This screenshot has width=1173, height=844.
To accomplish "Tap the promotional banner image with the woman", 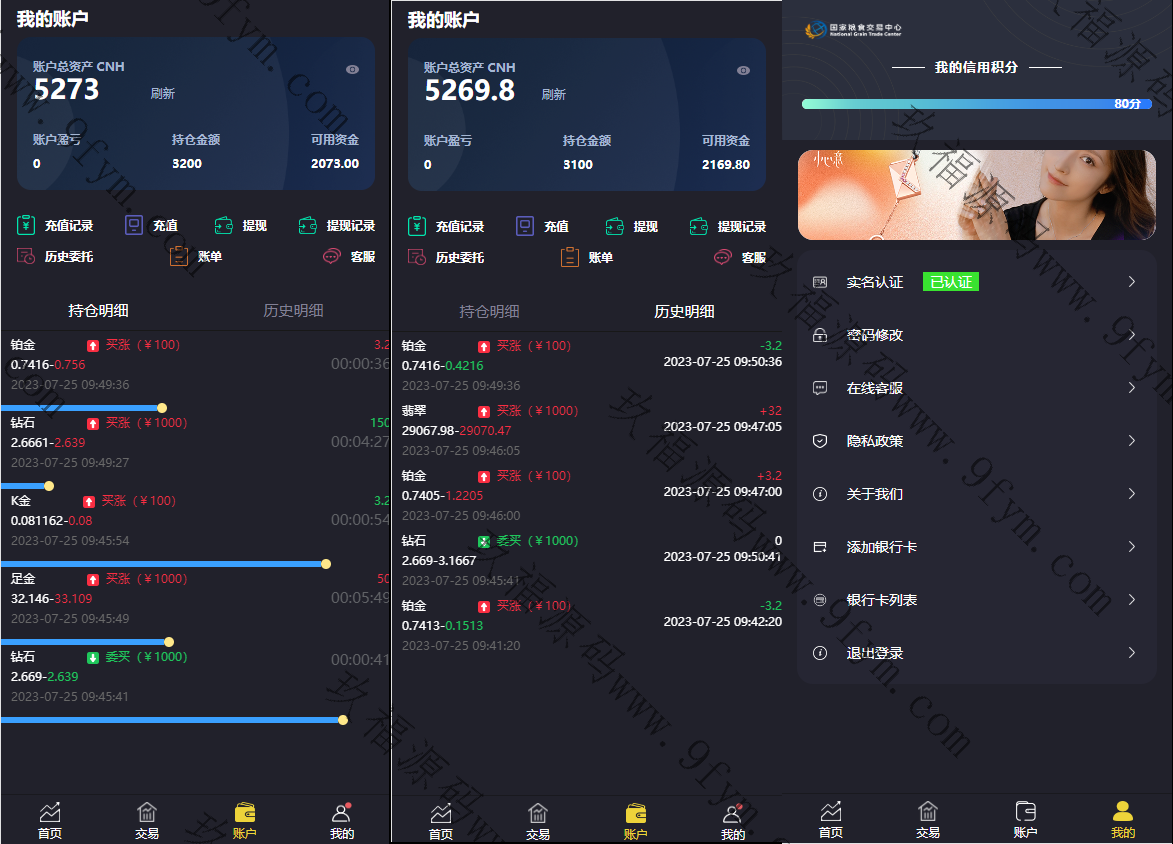I will point(976,195).
